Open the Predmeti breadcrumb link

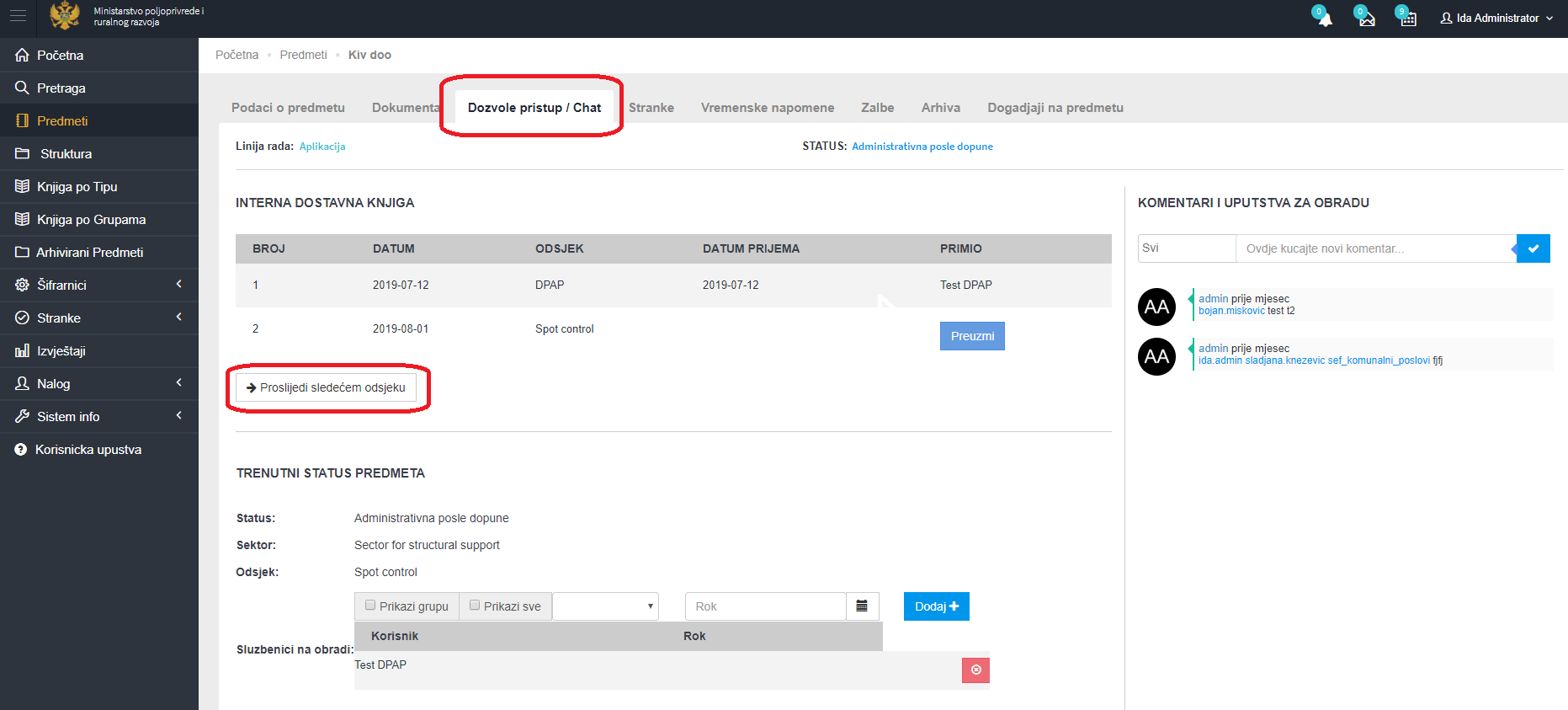[x=303, y=55]
